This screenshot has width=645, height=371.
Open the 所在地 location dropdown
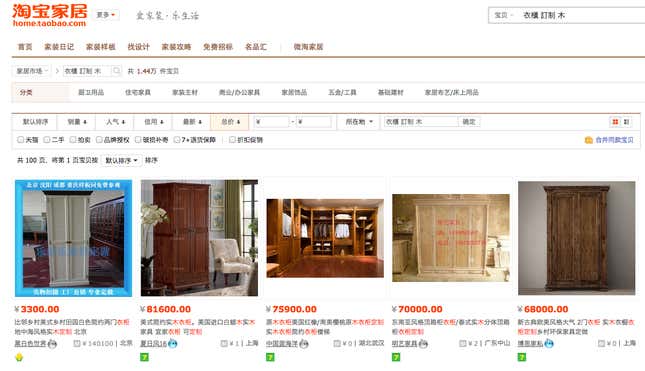coord(359,122)
